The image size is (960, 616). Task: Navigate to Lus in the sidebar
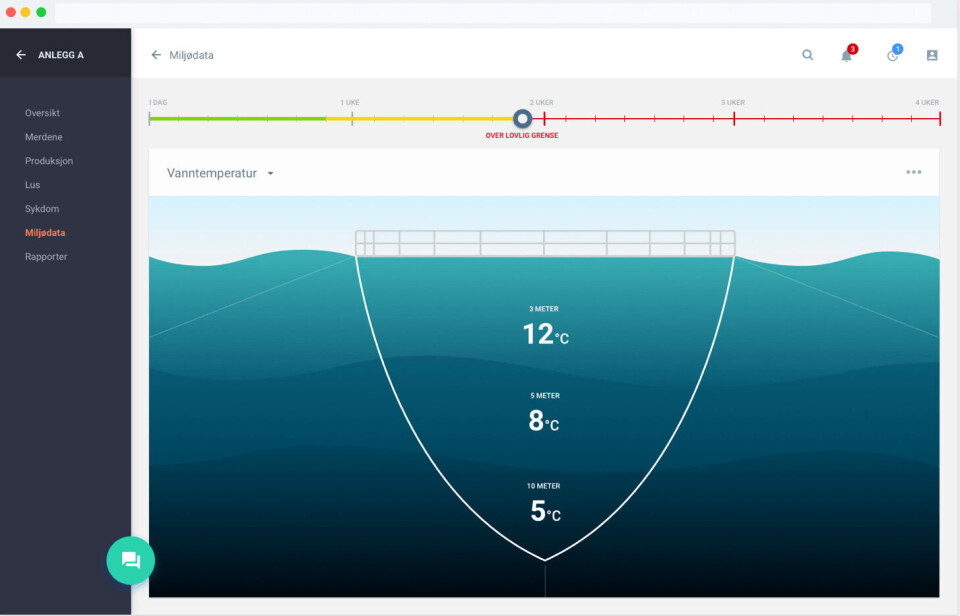coord(33,185)
